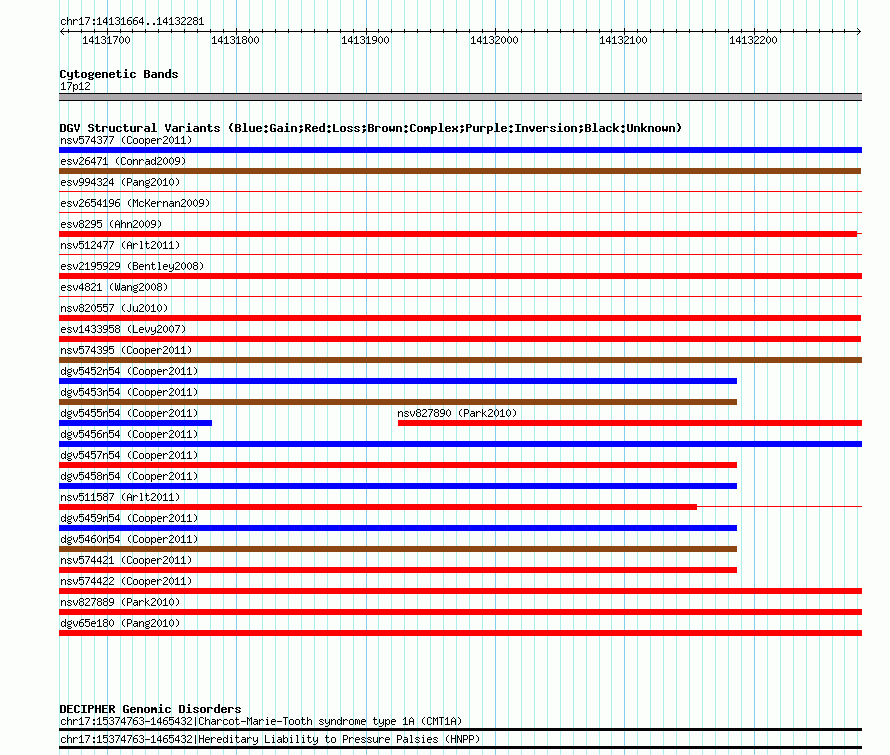The width and height of the screenshot is (890, 755).
Task: Open esv2654196 (McKernan2009) variant entry
Action: [x=135, y=203]
